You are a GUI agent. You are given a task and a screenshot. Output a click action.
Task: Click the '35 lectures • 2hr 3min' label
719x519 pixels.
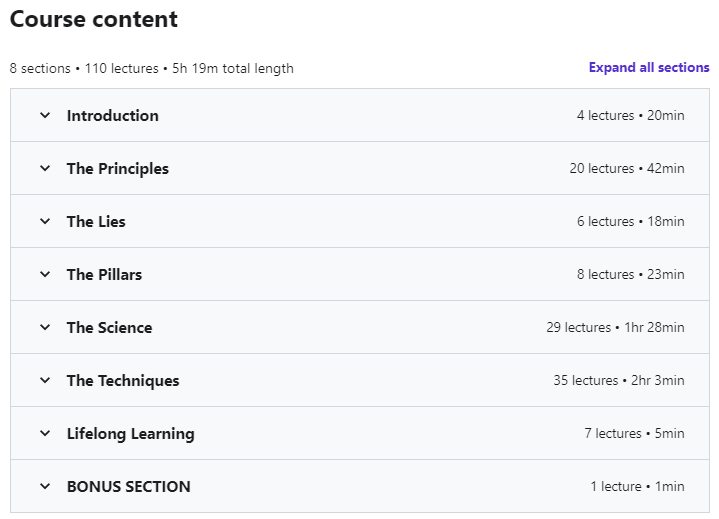[x=619, y=380]
